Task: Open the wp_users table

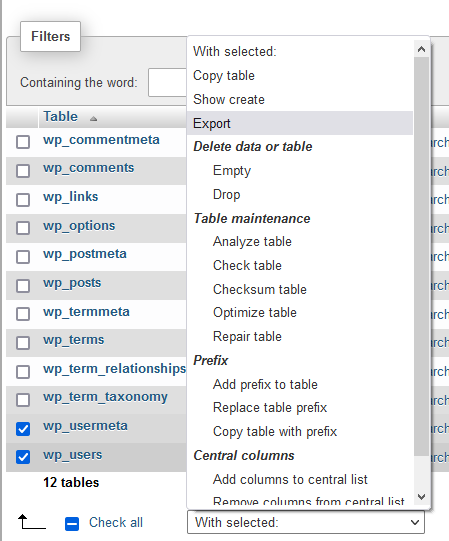Action: pyautogui.click(x=72, y=455)
